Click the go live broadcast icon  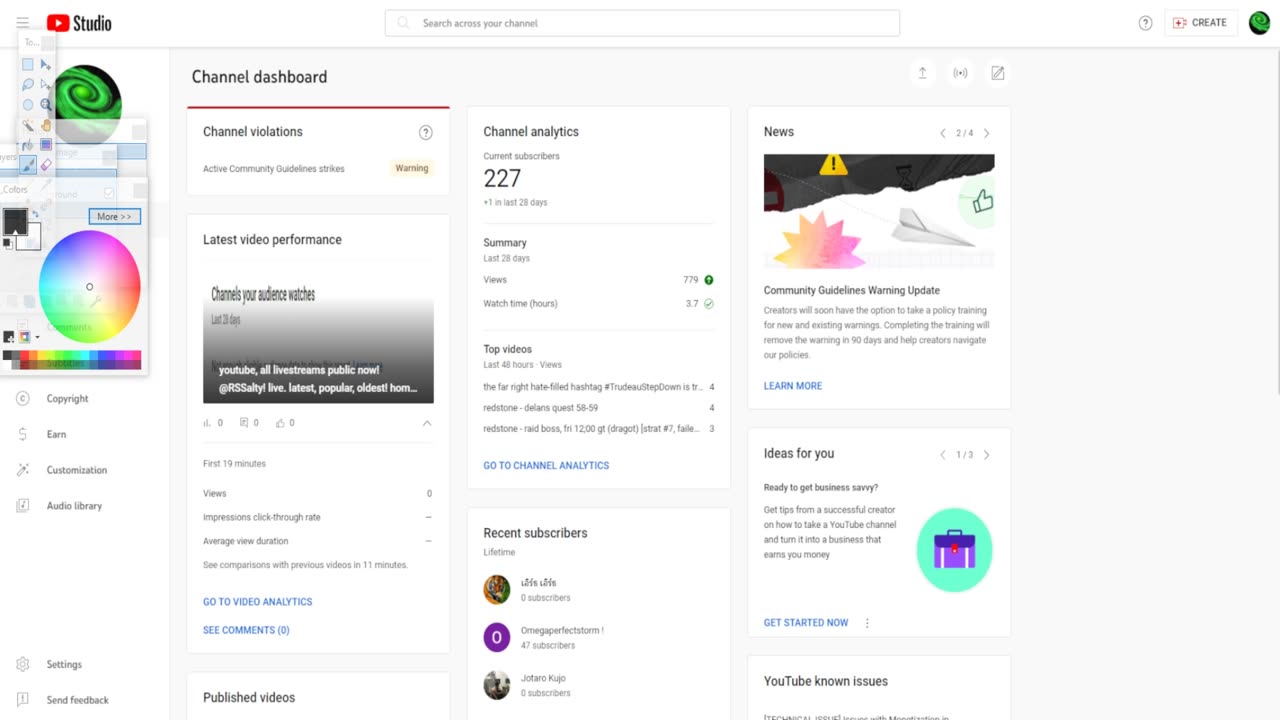click(x=960, y=73)
